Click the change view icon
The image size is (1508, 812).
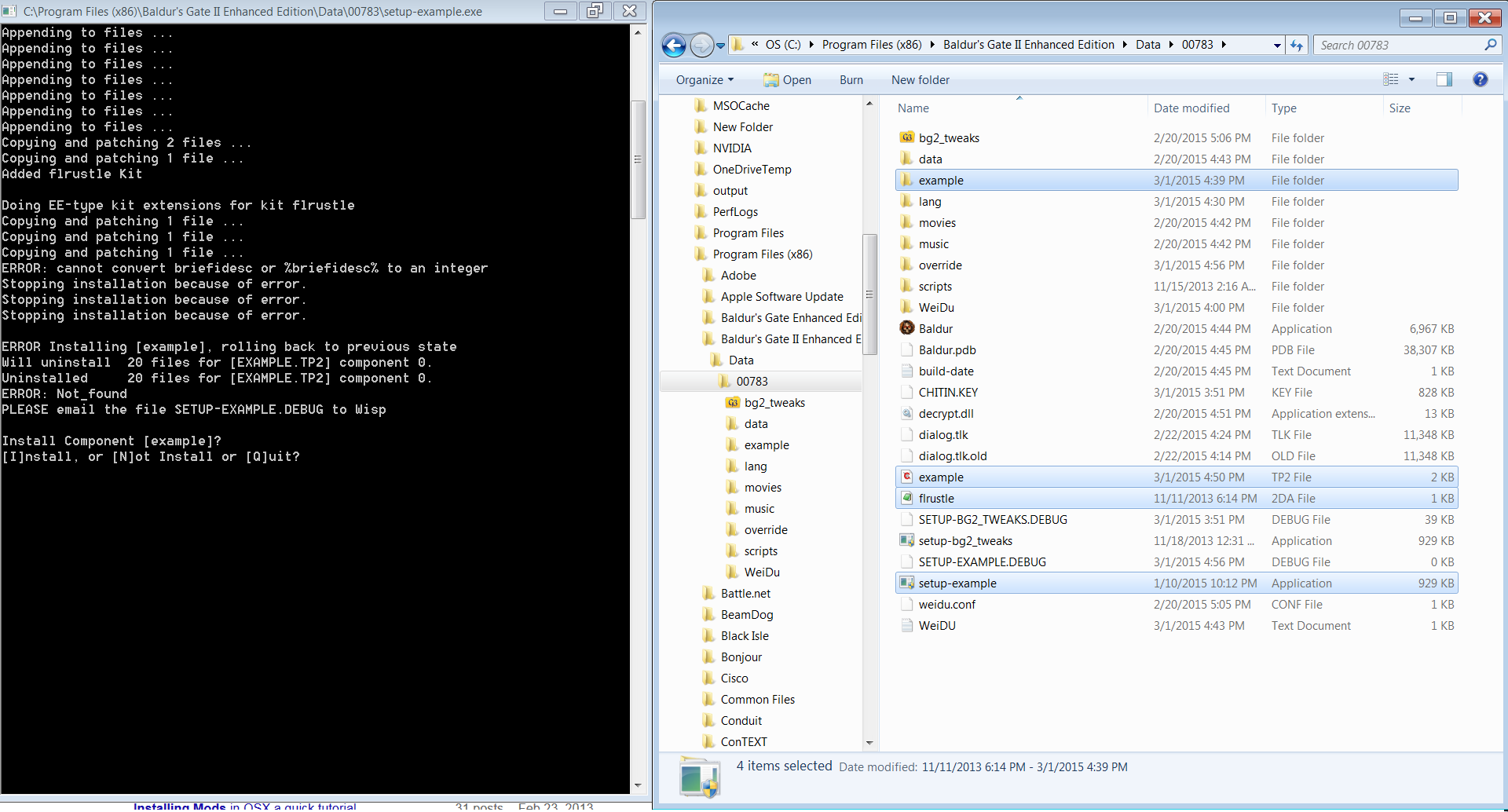point(1391,79)
